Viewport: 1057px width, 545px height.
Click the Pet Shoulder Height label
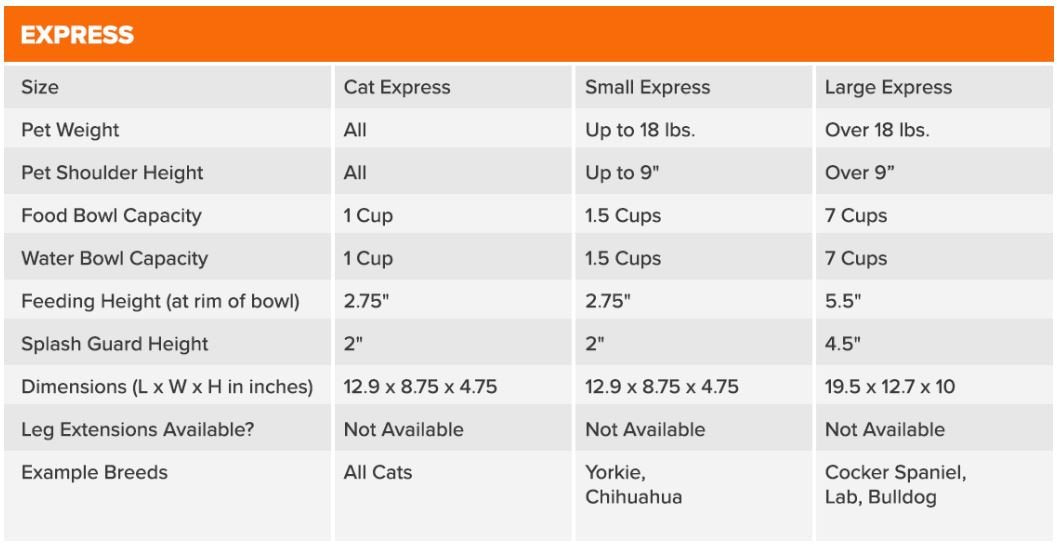pos(112,173)
